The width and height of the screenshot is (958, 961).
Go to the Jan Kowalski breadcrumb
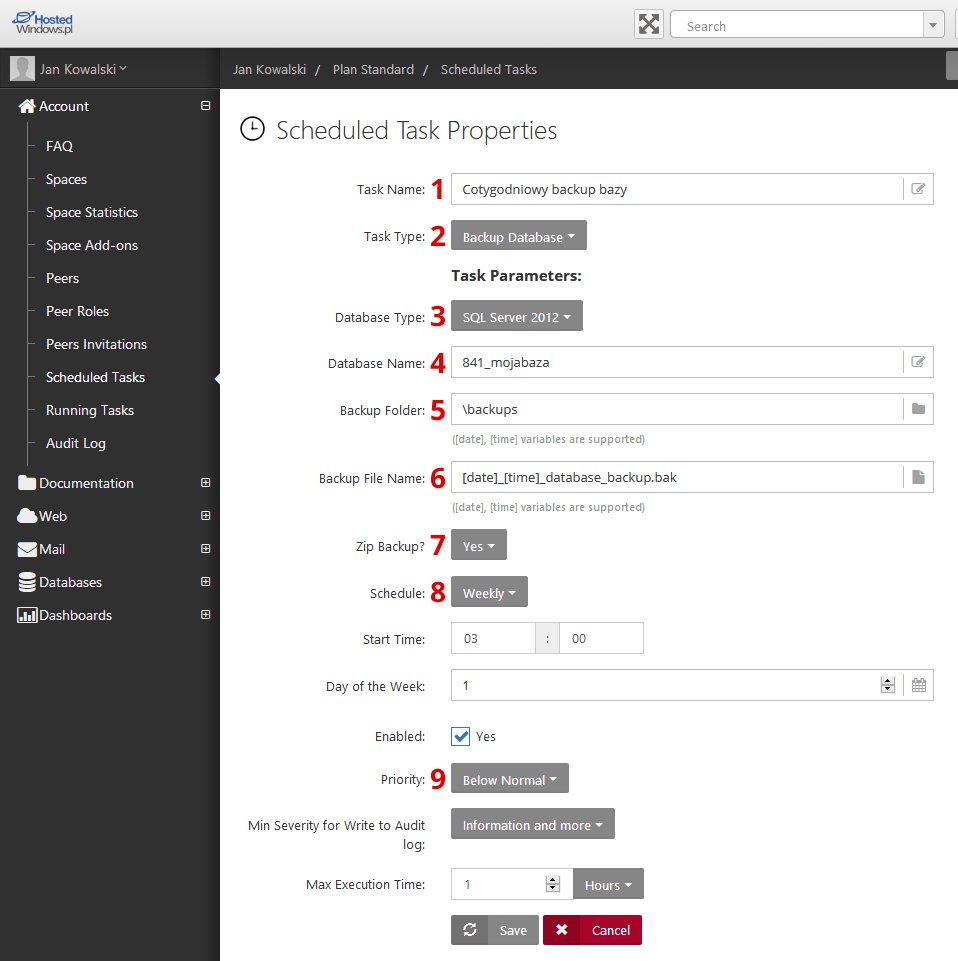(x=269, y=69)
